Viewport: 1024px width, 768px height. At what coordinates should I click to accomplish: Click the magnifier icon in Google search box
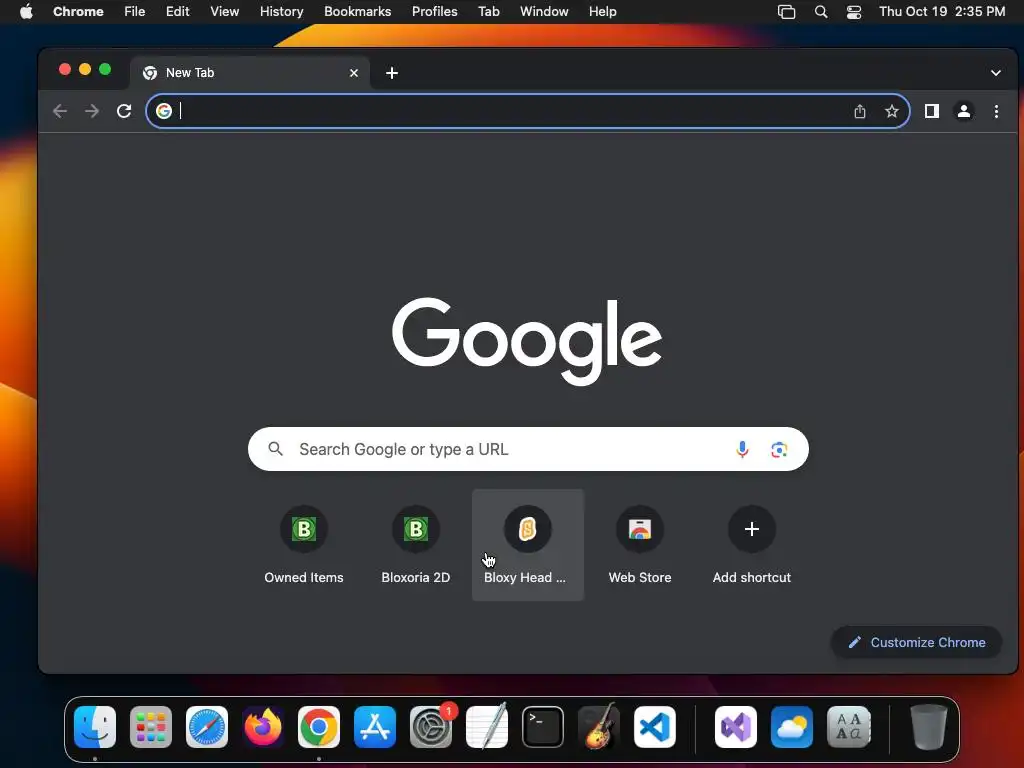click(276, 449)
